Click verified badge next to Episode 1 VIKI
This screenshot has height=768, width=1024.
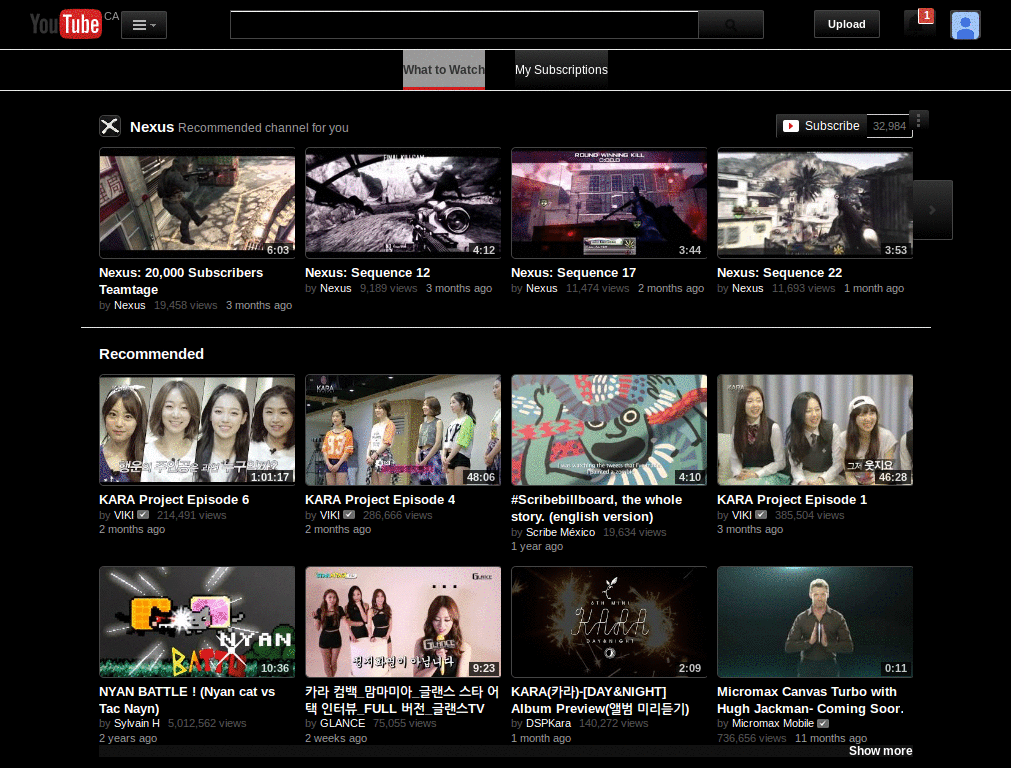pos(761,515)
